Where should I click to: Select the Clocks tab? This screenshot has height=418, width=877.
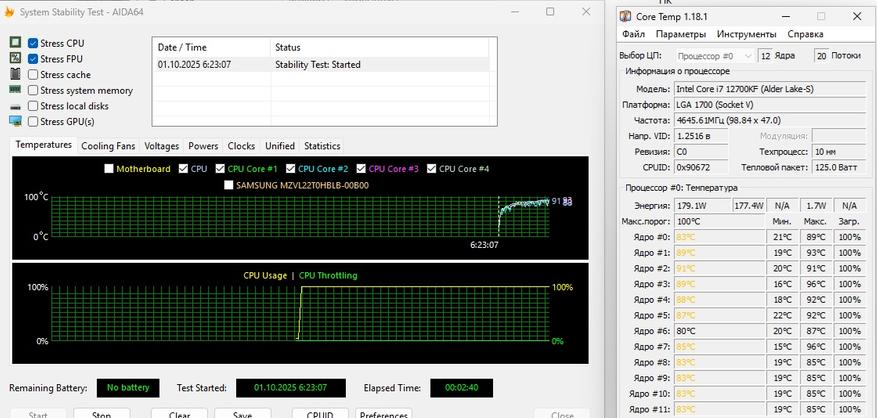[241, 146]
